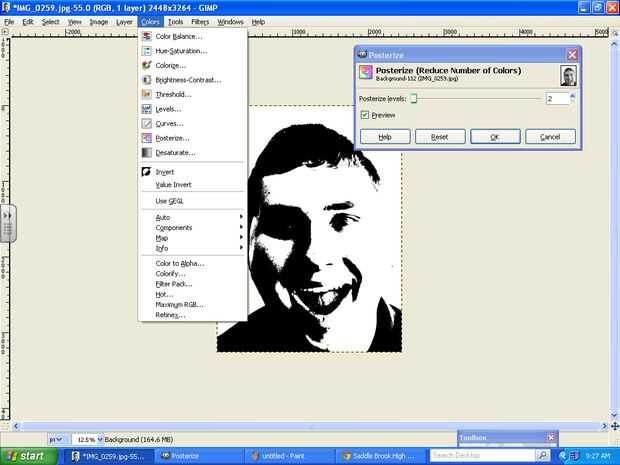This screenshot has width=620, height=465.
Task: Open the Help menu in menu bar
Action: [258, 22]
